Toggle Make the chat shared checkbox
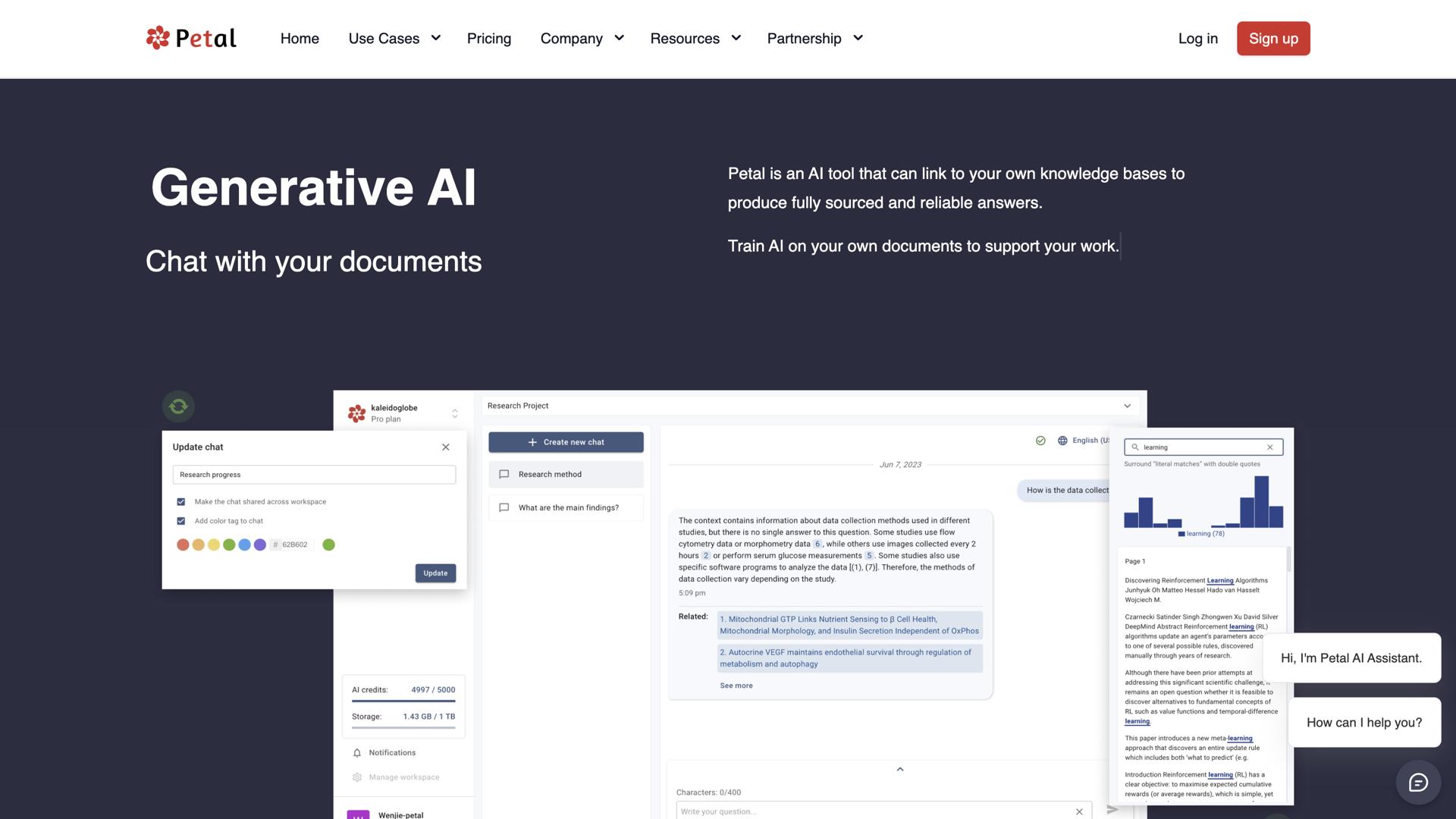Image resolution: width=1456 pixels, height=819 pixels. pos(181,502)
